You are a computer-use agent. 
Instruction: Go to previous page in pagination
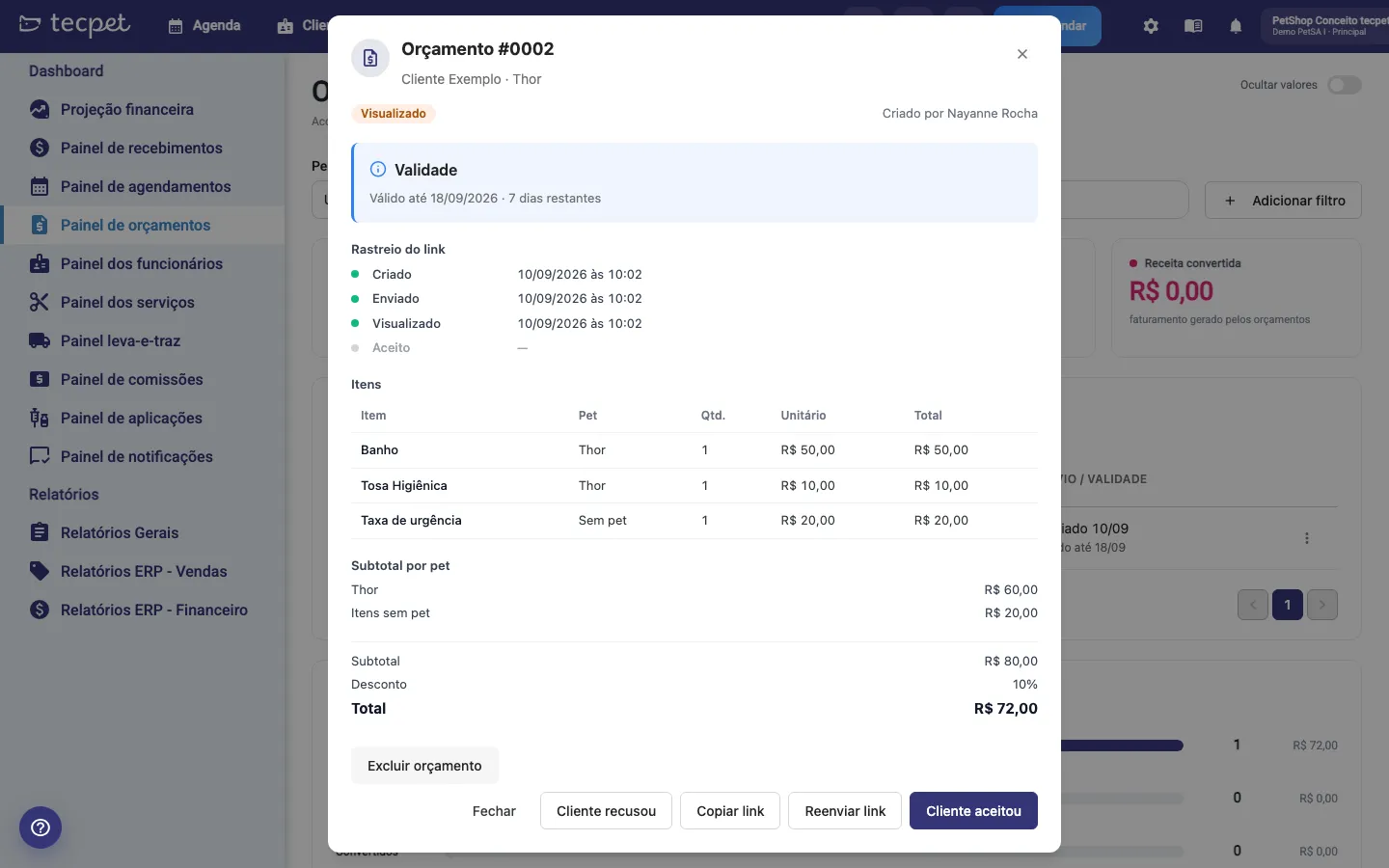click(1253, 605)
